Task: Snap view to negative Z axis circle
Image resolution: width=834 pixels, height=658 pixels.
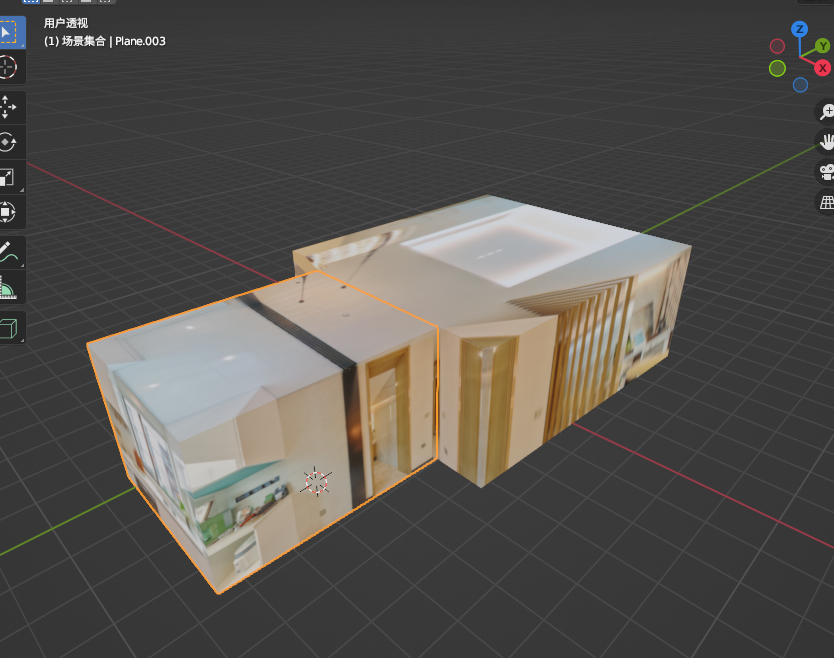Action: [x=800, y=85]
